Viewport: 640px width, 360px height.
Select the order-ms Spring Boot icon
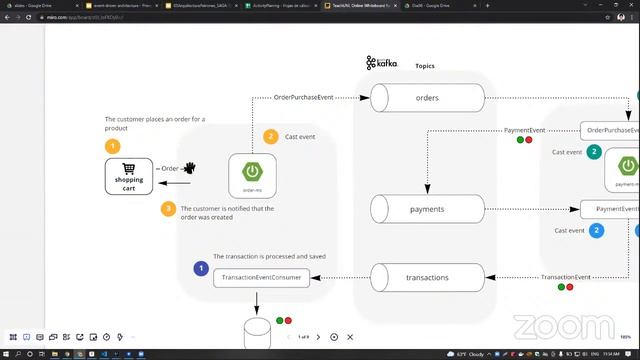[252, 172]
